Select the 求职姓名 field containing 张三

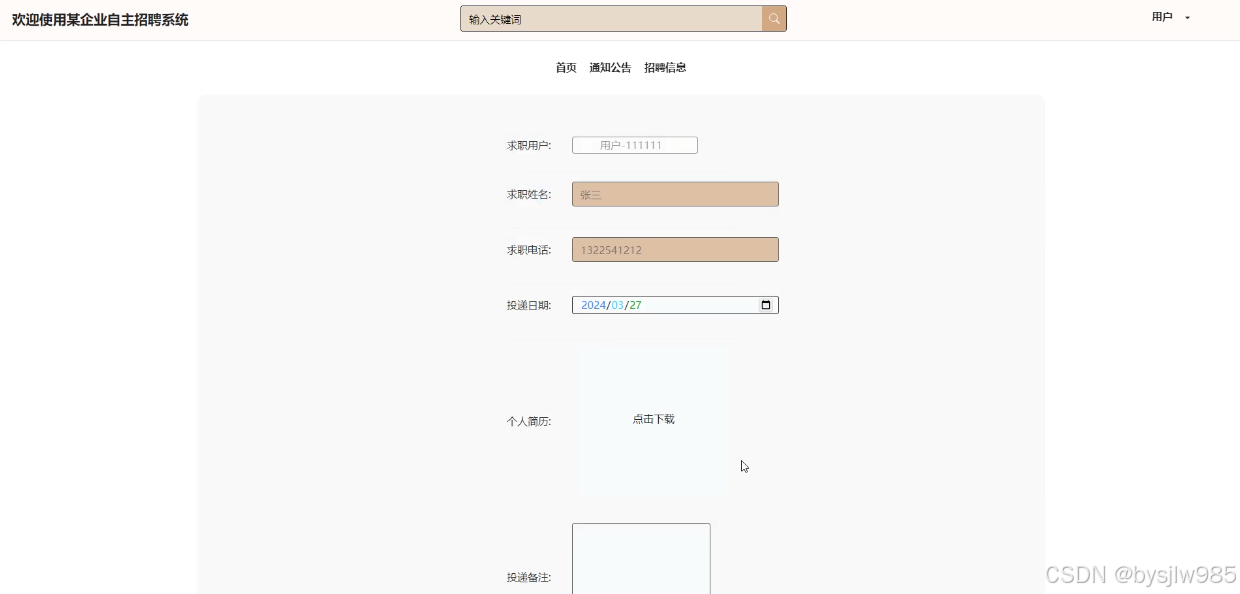pos(675,195)
